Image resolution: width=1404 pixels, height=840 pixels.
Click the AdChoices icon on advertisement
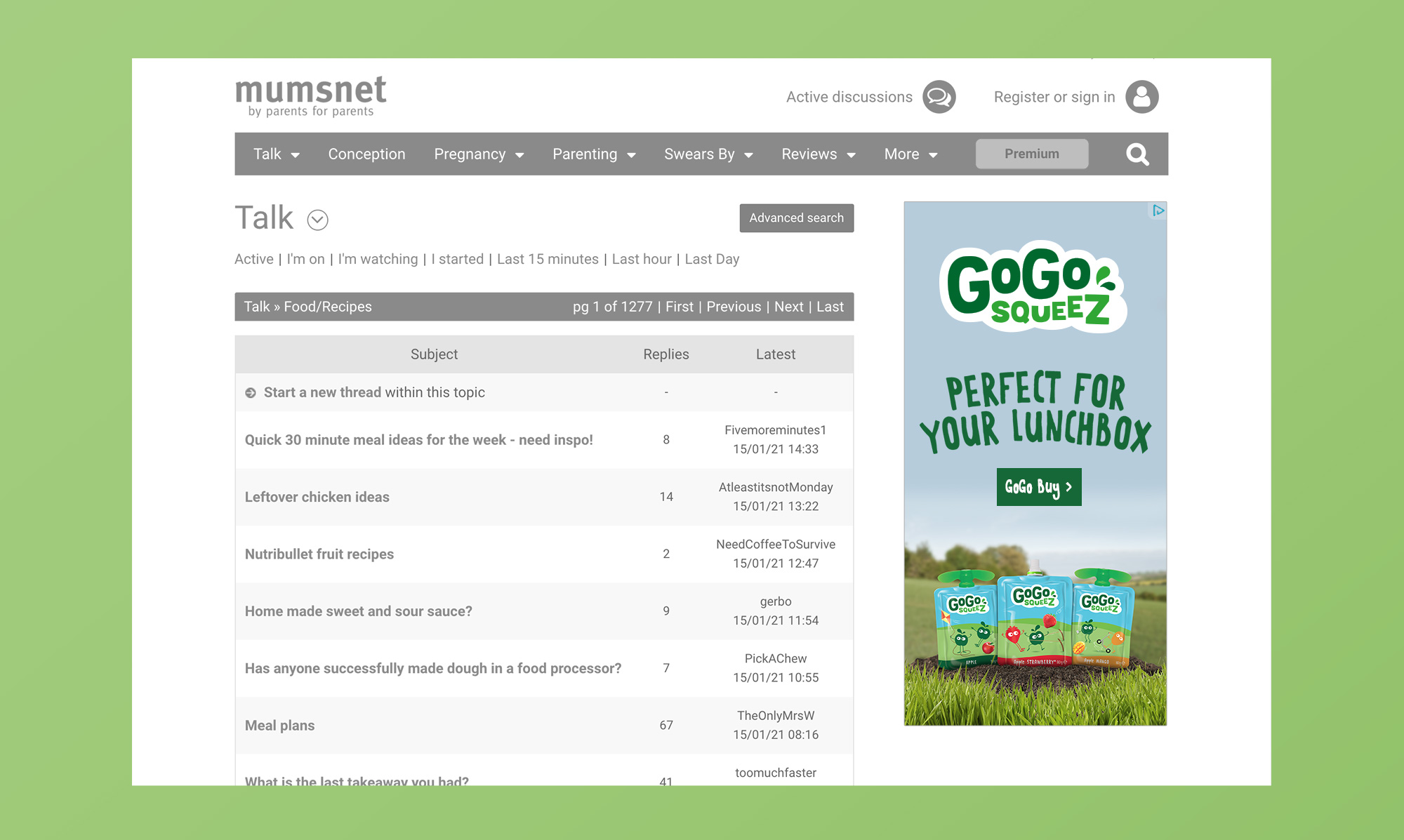click(1158, 211)
